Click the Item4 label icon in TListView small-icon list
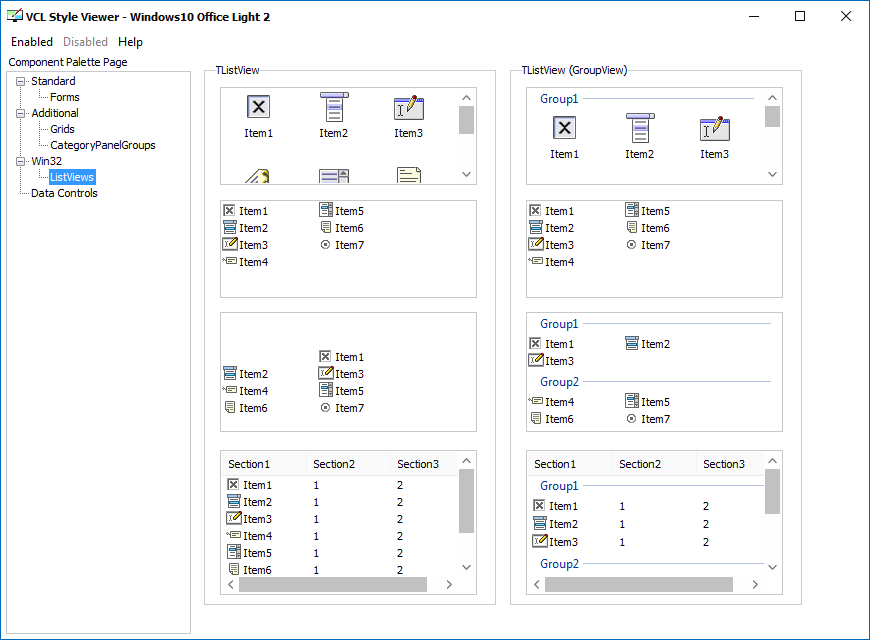This screenshot has height=640, width=870. point(230,261)
